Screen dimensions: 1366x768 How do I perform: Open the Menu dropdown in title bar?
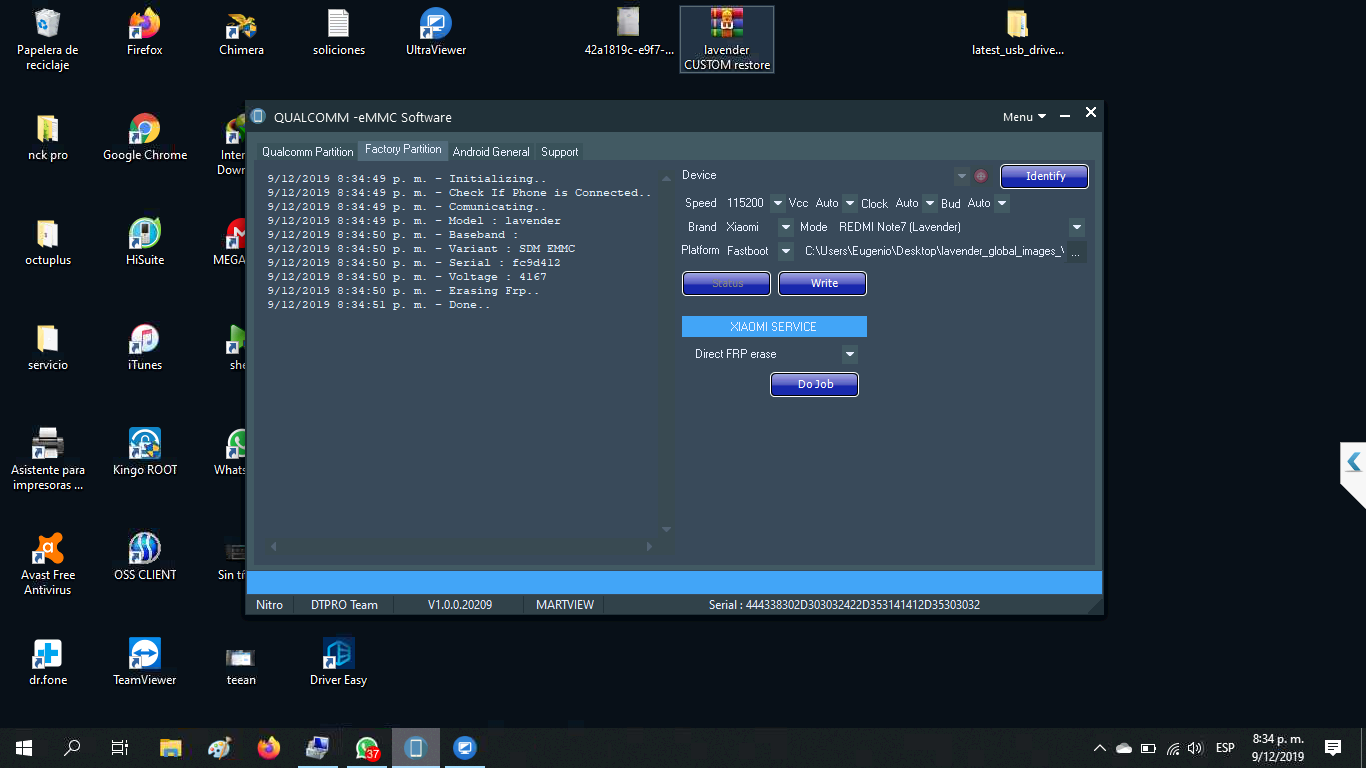pyautogui.click(x=1024, y=117)
